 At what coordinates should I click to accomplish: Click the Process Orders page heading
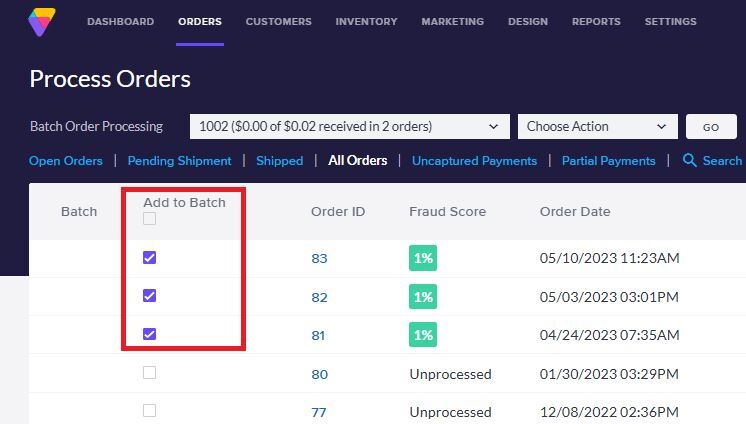click(x=110, y=79)
